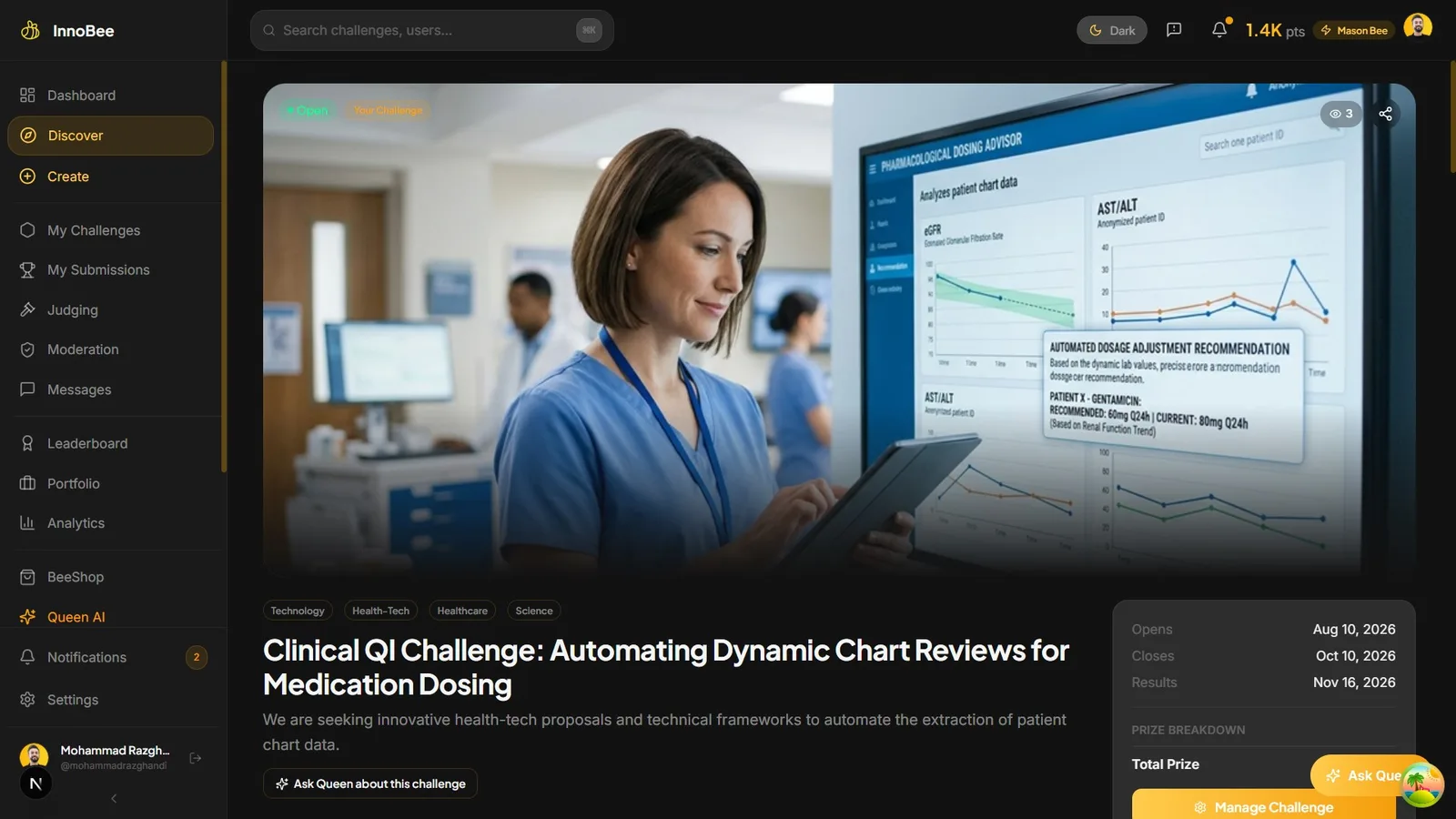Open the share icon on challenge banner
The height and width of the screenshot is (819, 1456).
[1385, 114]
